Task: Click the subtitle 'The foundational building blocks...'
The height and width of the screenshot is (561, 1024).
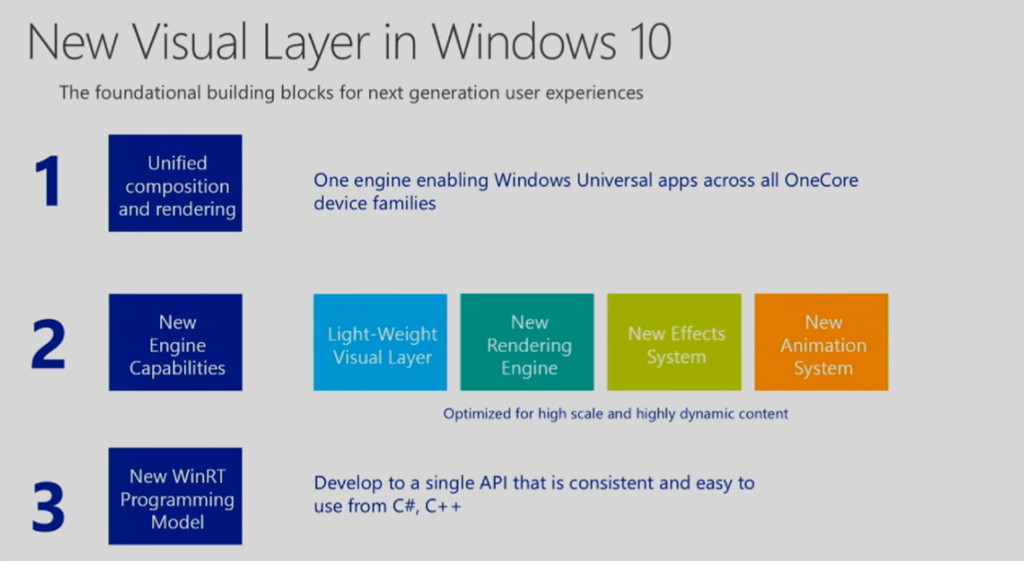Action: (x=351, y=93)
